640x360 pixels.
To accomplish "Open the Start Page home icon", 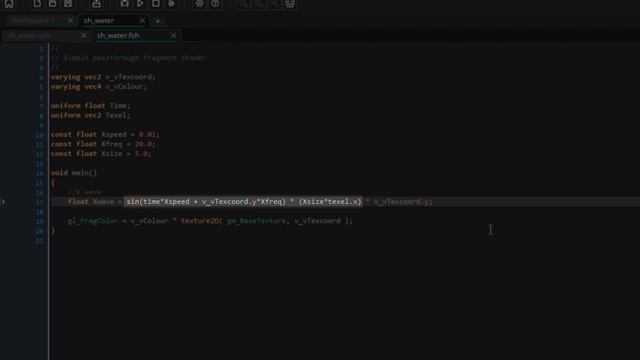I will pos(9,4).
